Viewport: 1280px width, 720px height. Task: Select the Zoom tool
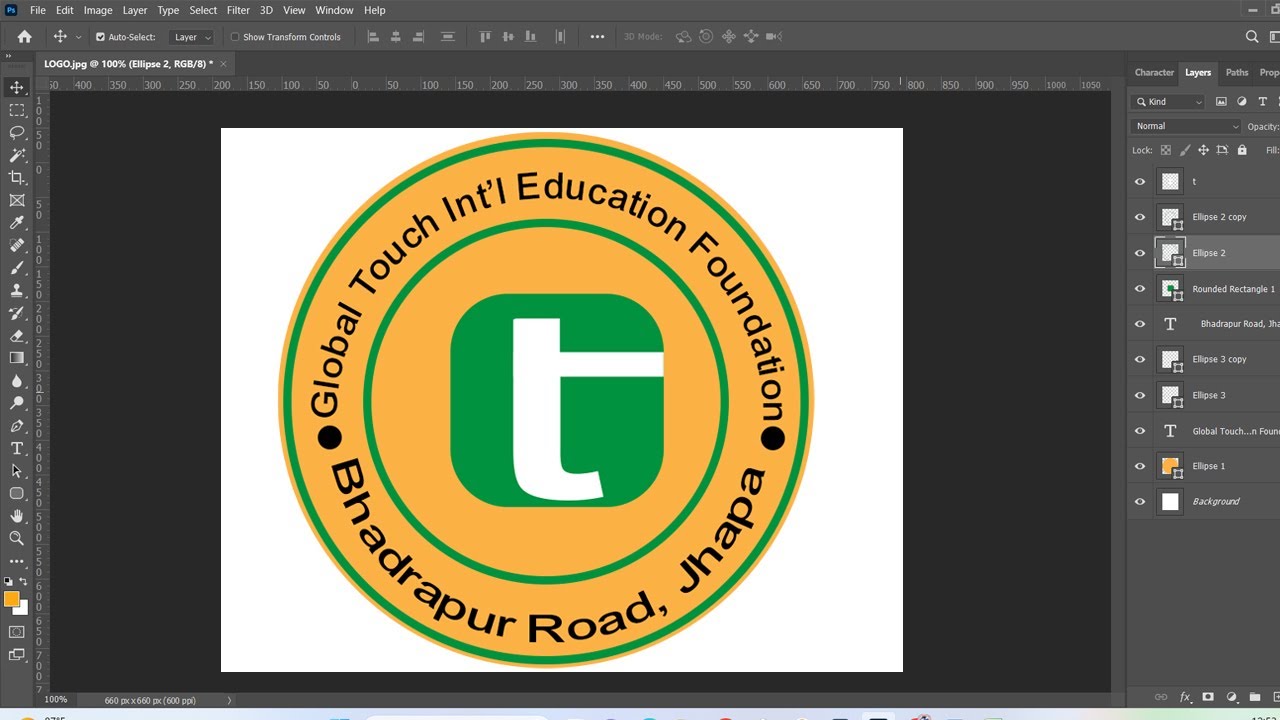(17, 538)
